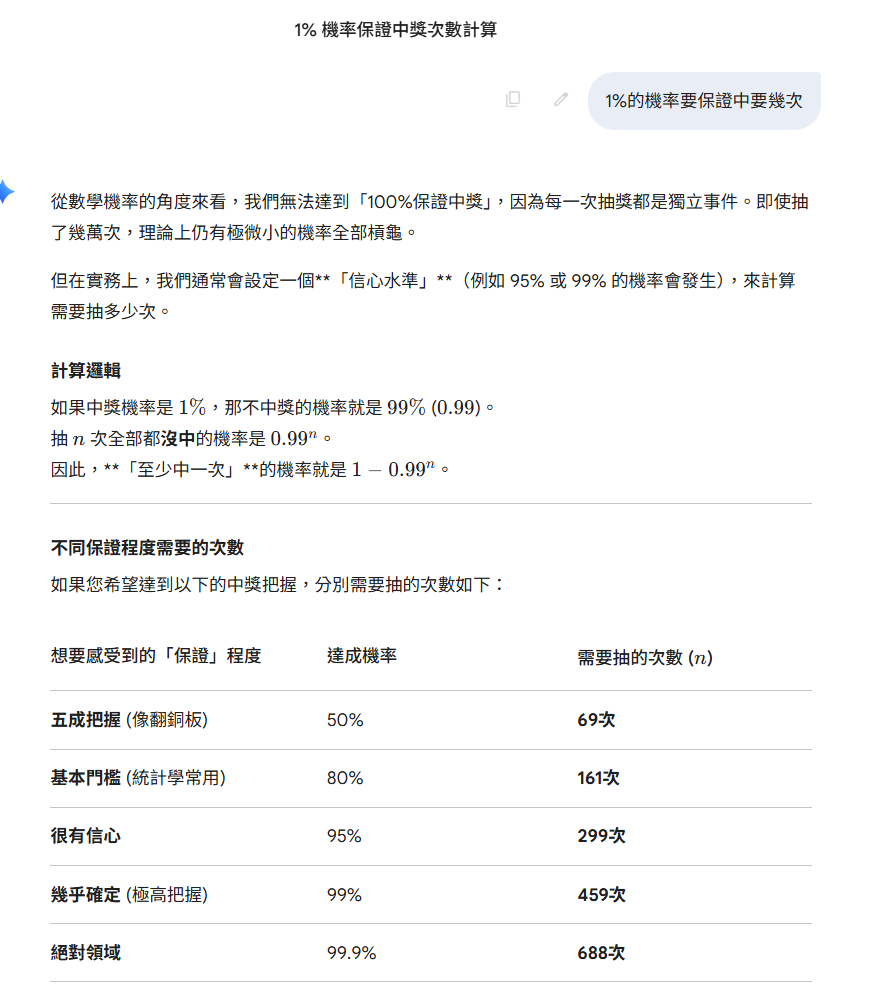Copy the user prompt with the copy icon

coord(513,99)
